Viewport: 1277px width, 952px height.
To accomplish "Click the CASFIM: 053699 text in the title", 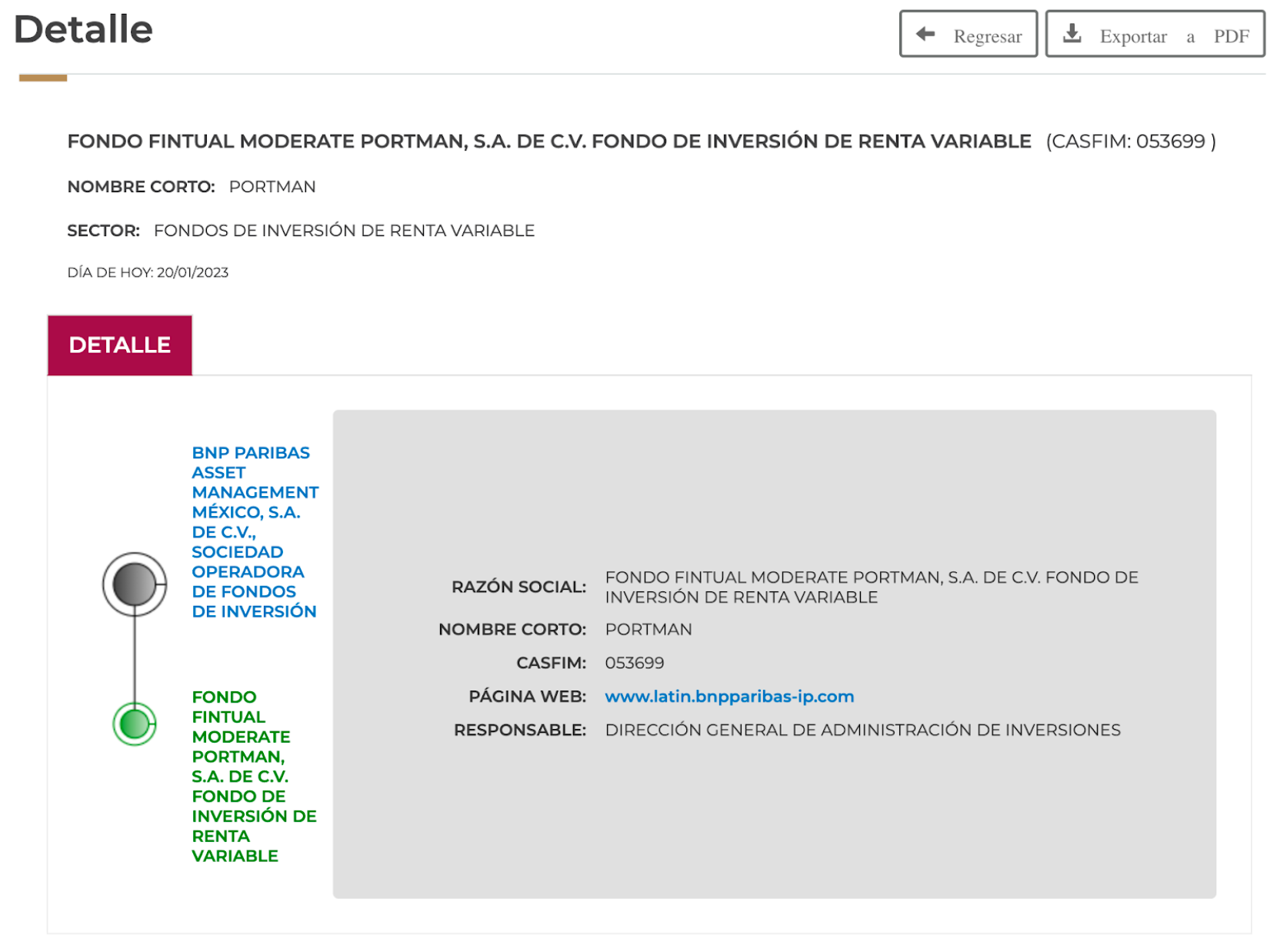I will [x=1131, y=141].
